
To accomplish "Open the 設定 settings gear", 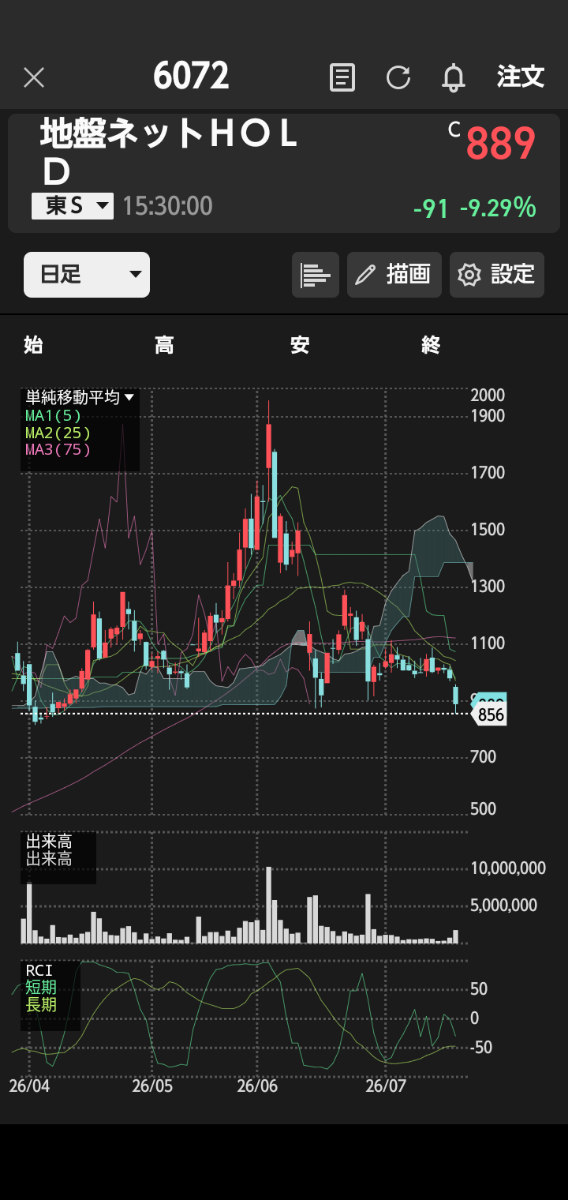I will [x=497, y=275].
